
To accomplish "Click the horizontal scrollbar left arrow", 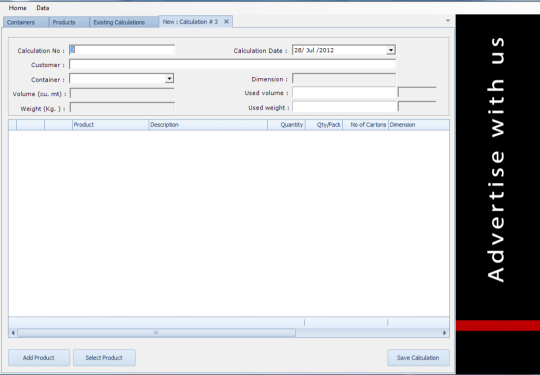I will click(x=13, y=333).
